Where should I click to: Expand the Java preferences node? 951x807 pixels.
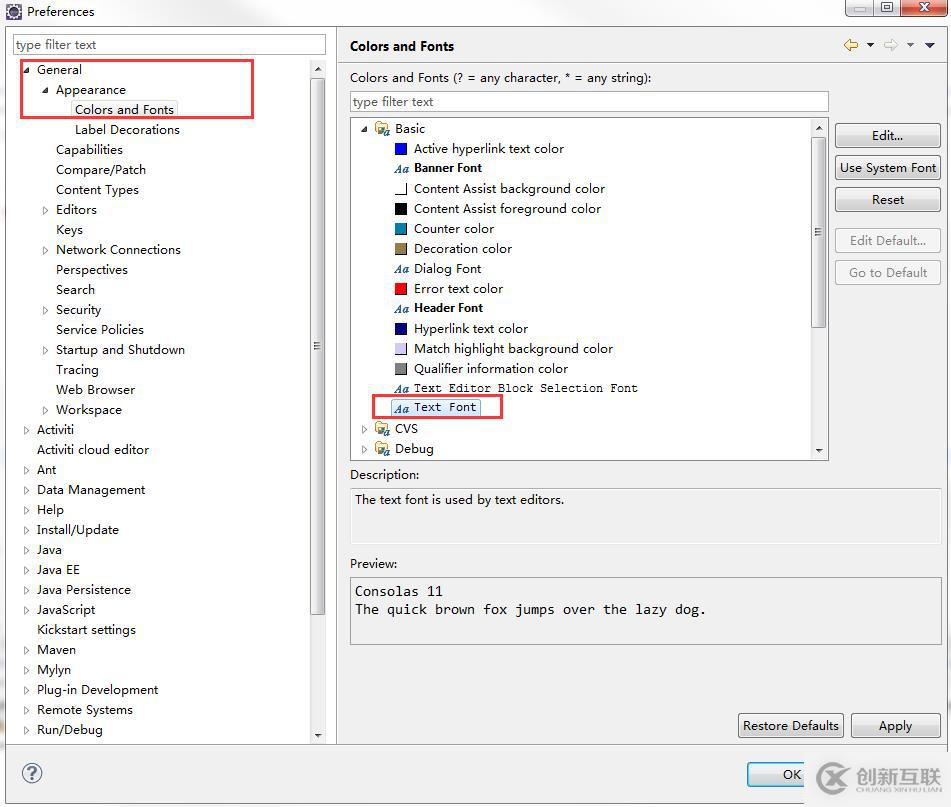coord(26,551)
